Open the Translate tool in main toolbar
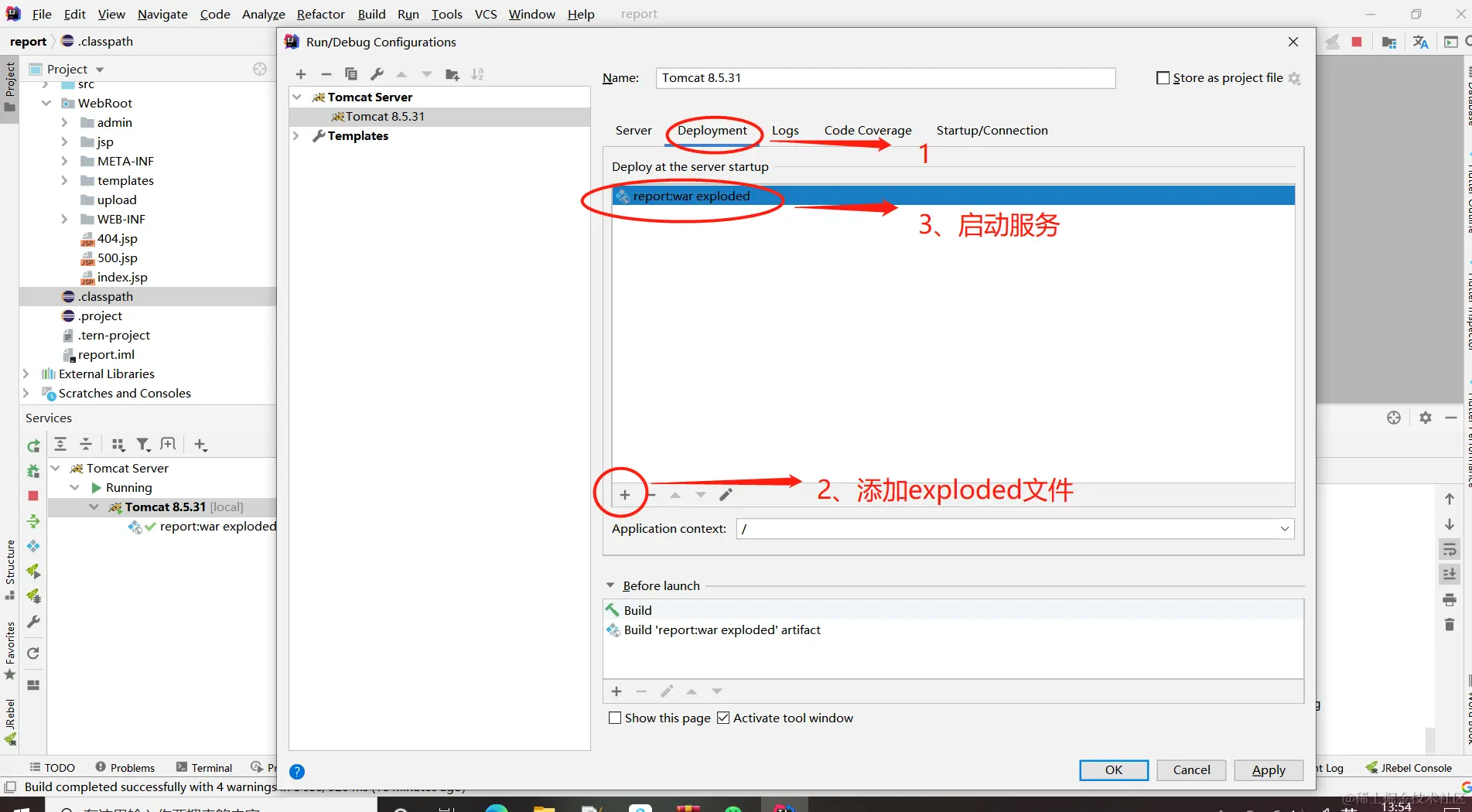The height and width of the screenshot is (812, 1472). click(1420, 42)
